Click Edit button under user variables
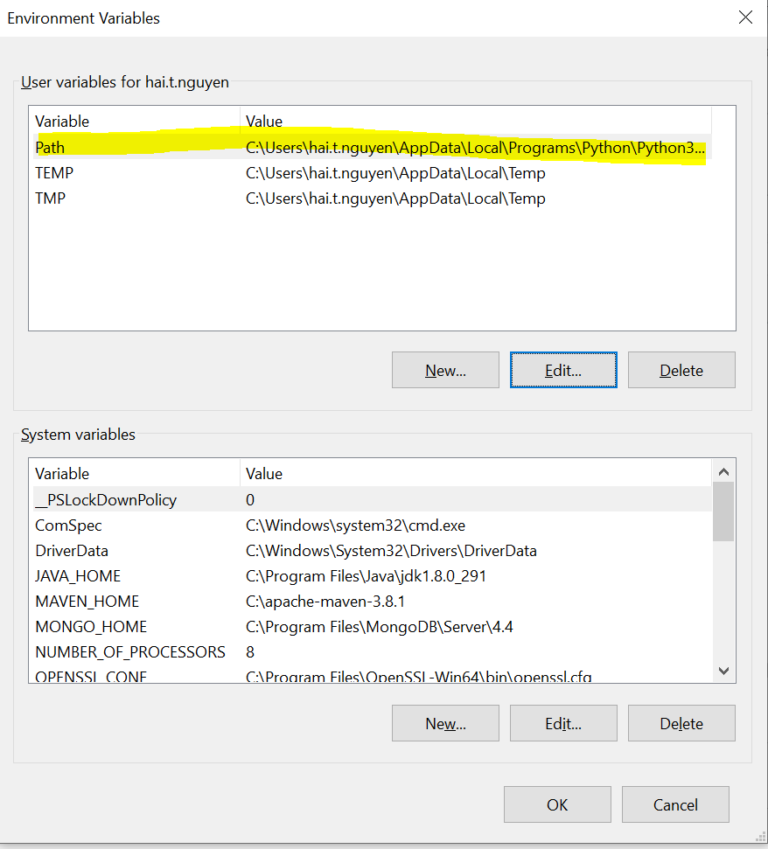The image size is (768, 849). tap(563, 370)
